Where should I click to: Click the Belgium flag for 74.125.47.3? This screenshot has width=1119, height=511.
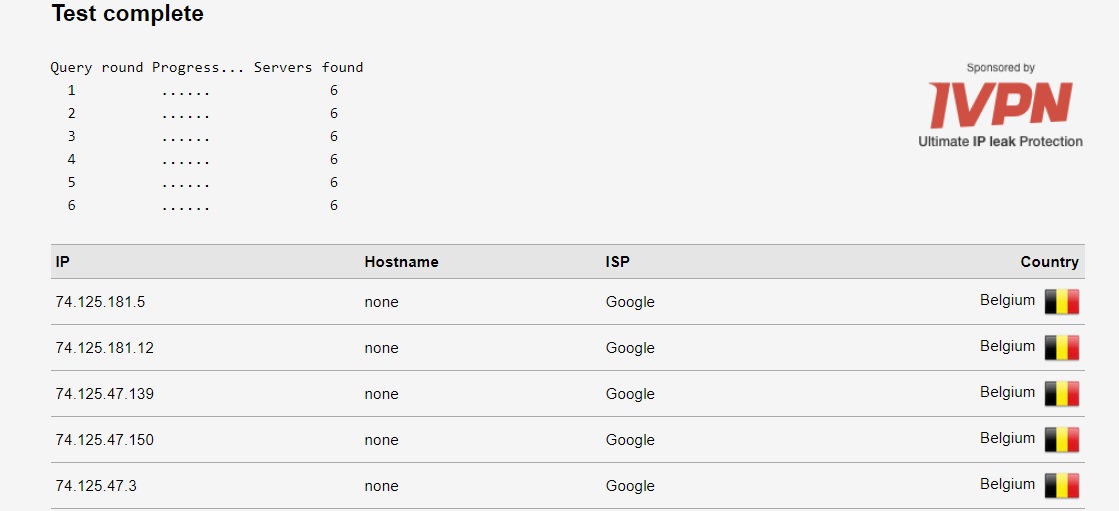pos(1062,486)
